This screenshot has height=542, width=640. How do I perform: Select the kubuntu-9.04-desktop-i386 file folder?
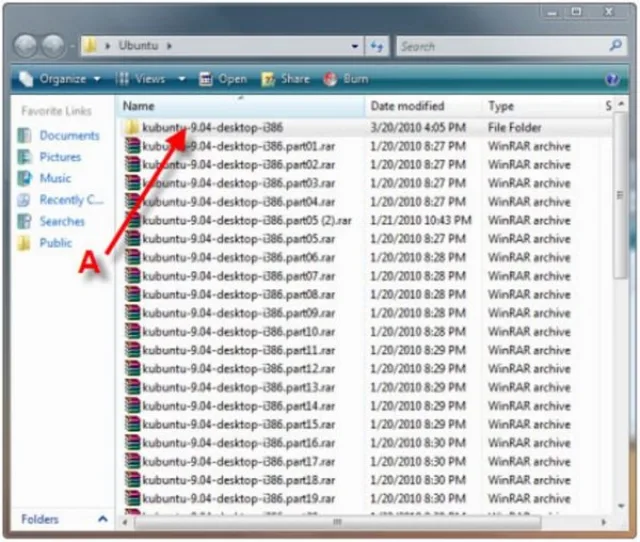pyautogui.click(x=212, y=128)
